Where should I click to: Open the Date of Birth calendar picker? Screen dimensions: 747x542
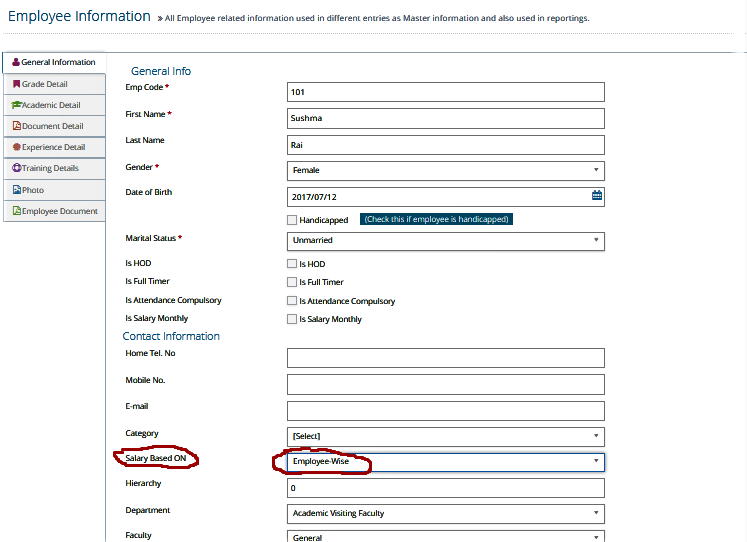pyautogui.click(x=596, y=195)
